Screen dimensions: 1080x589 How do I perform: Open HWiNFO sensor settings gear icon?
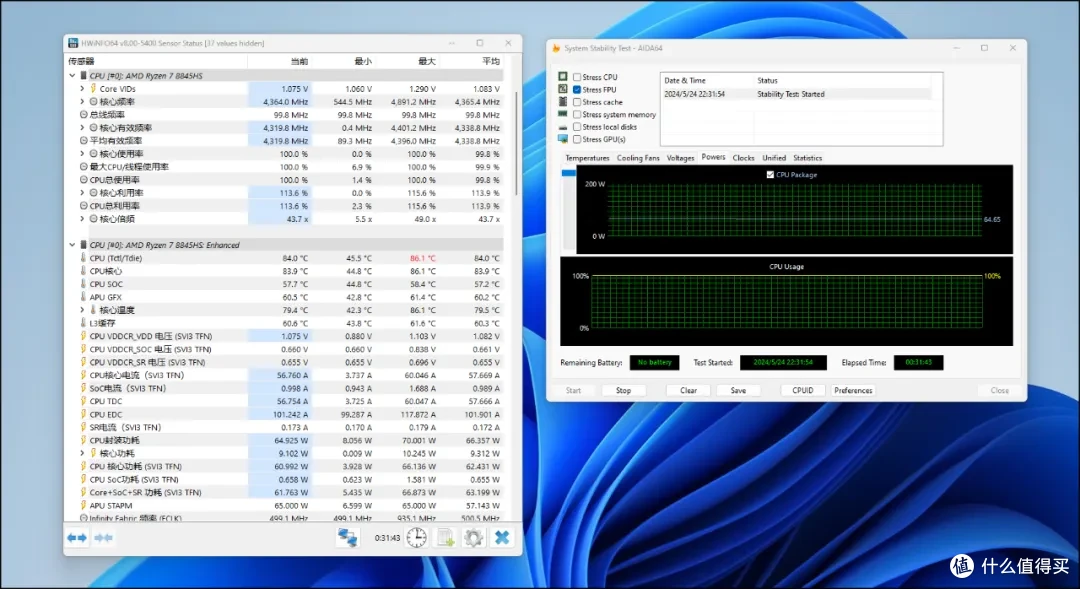click(x=473, y=537)
